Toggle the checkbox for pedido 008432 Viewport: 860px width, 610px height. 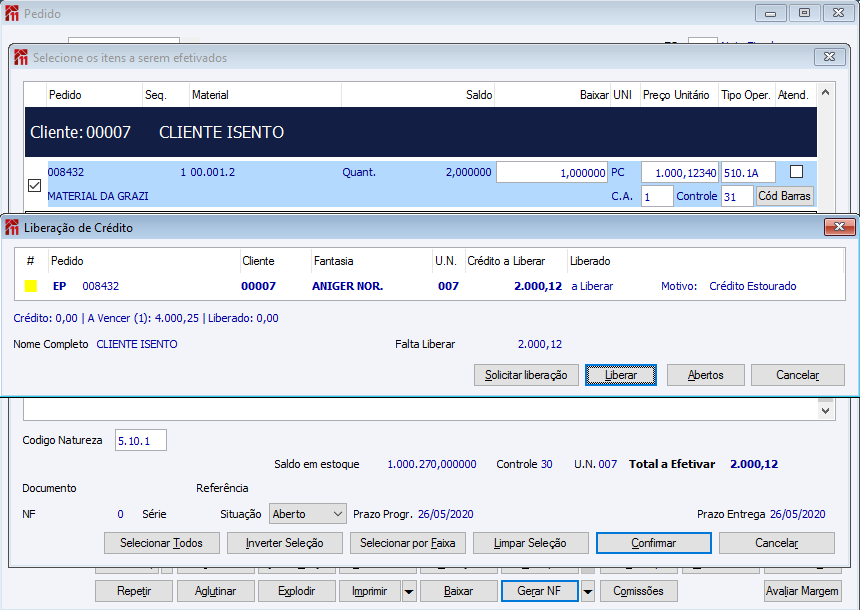pyautogui.click(x=34, y=185)
